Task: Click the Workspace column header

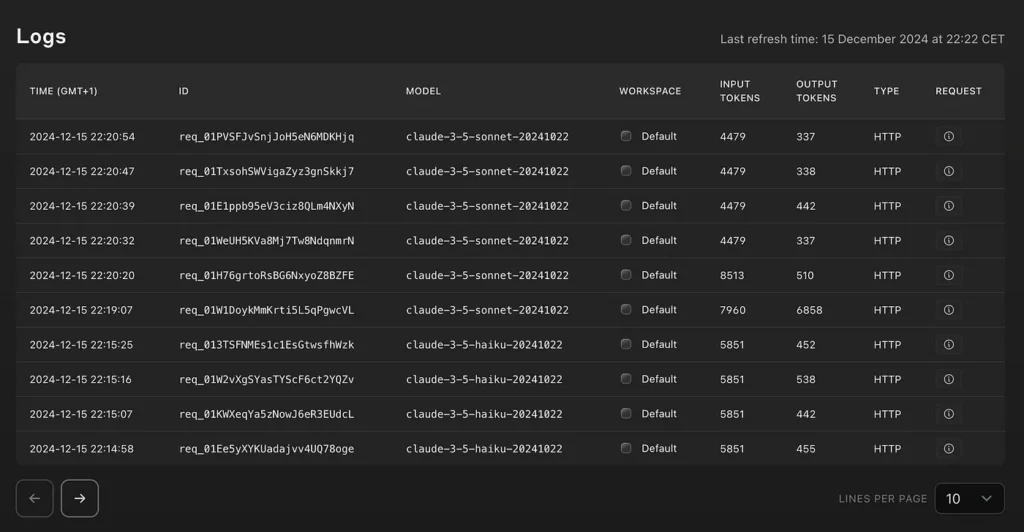Action: tap(650, 91)
